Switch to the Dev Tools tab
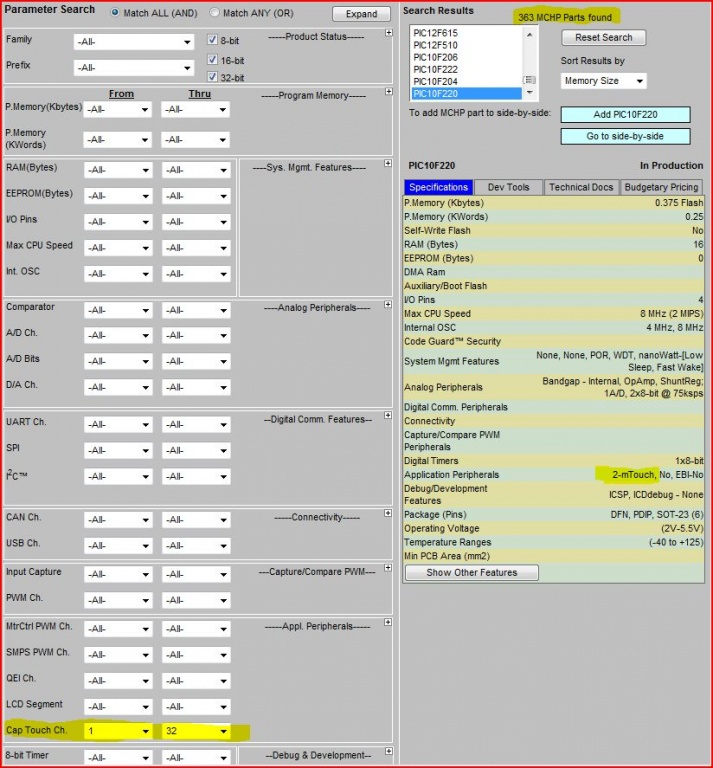 pos(508,187)
